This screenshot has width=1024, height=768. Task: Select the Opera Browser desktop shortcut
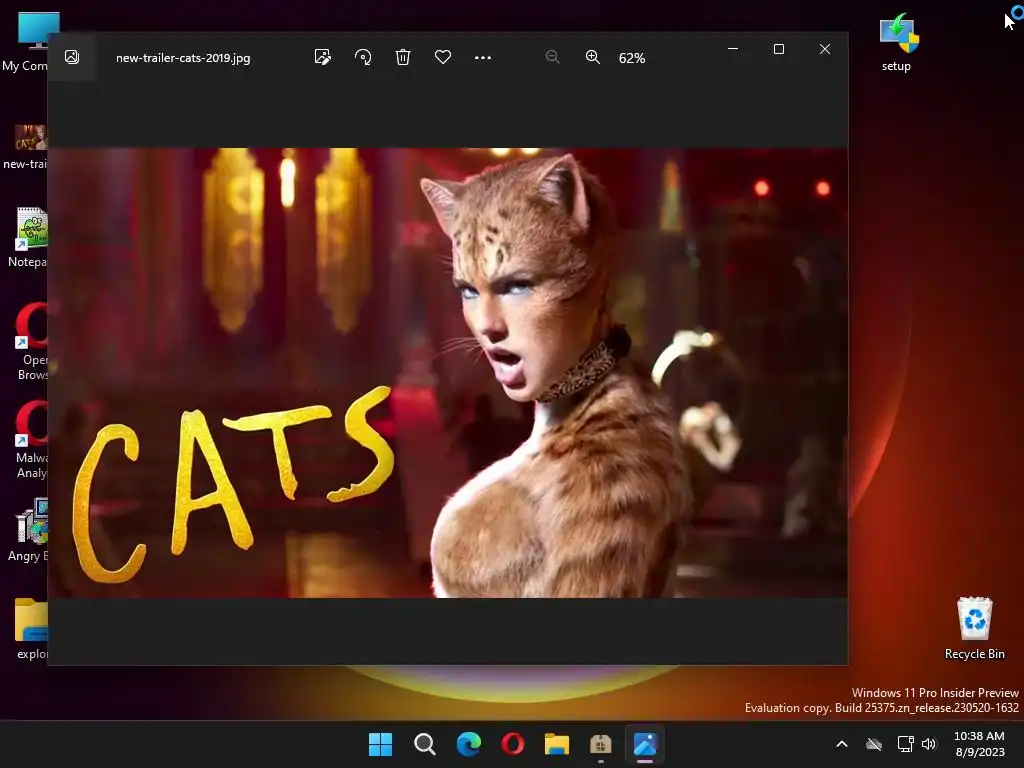coord(30,341)
